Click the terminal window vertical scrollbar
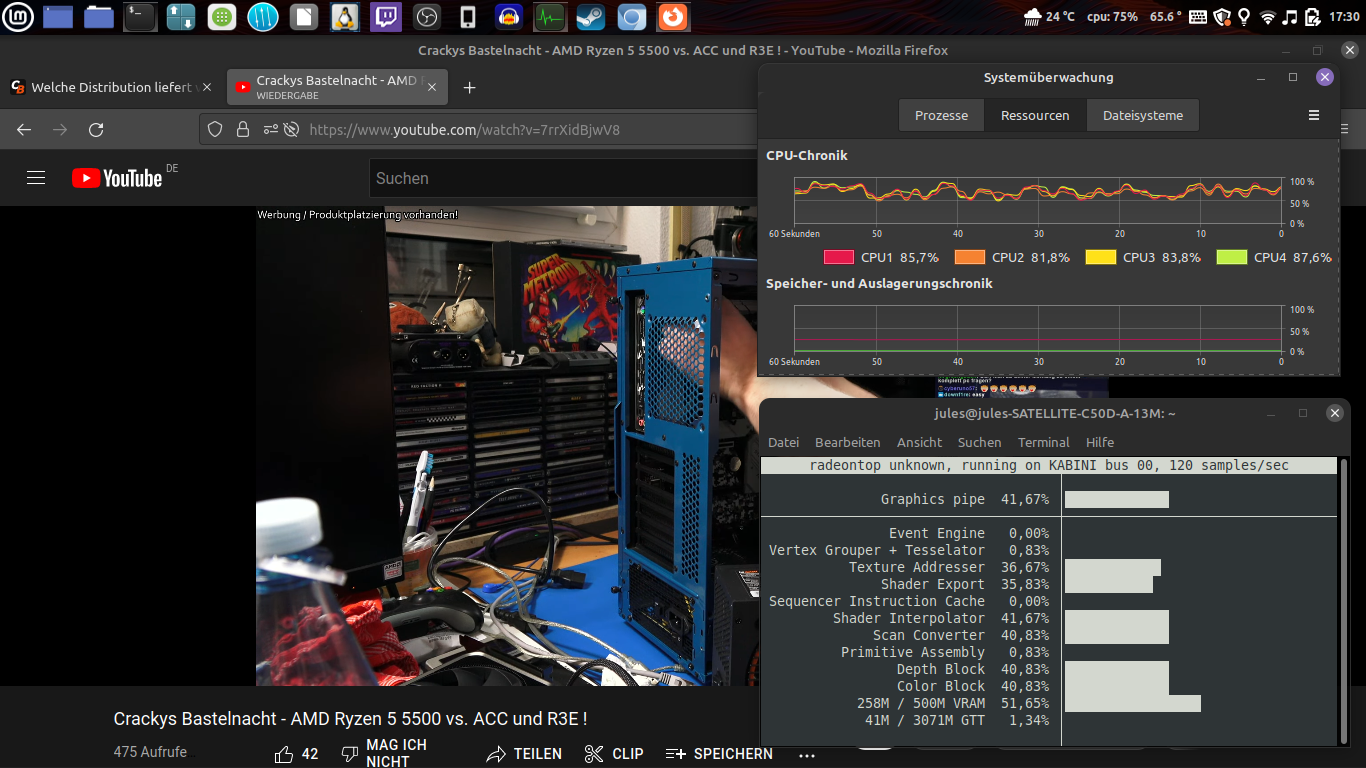1366x768 pixels. 1343,601
